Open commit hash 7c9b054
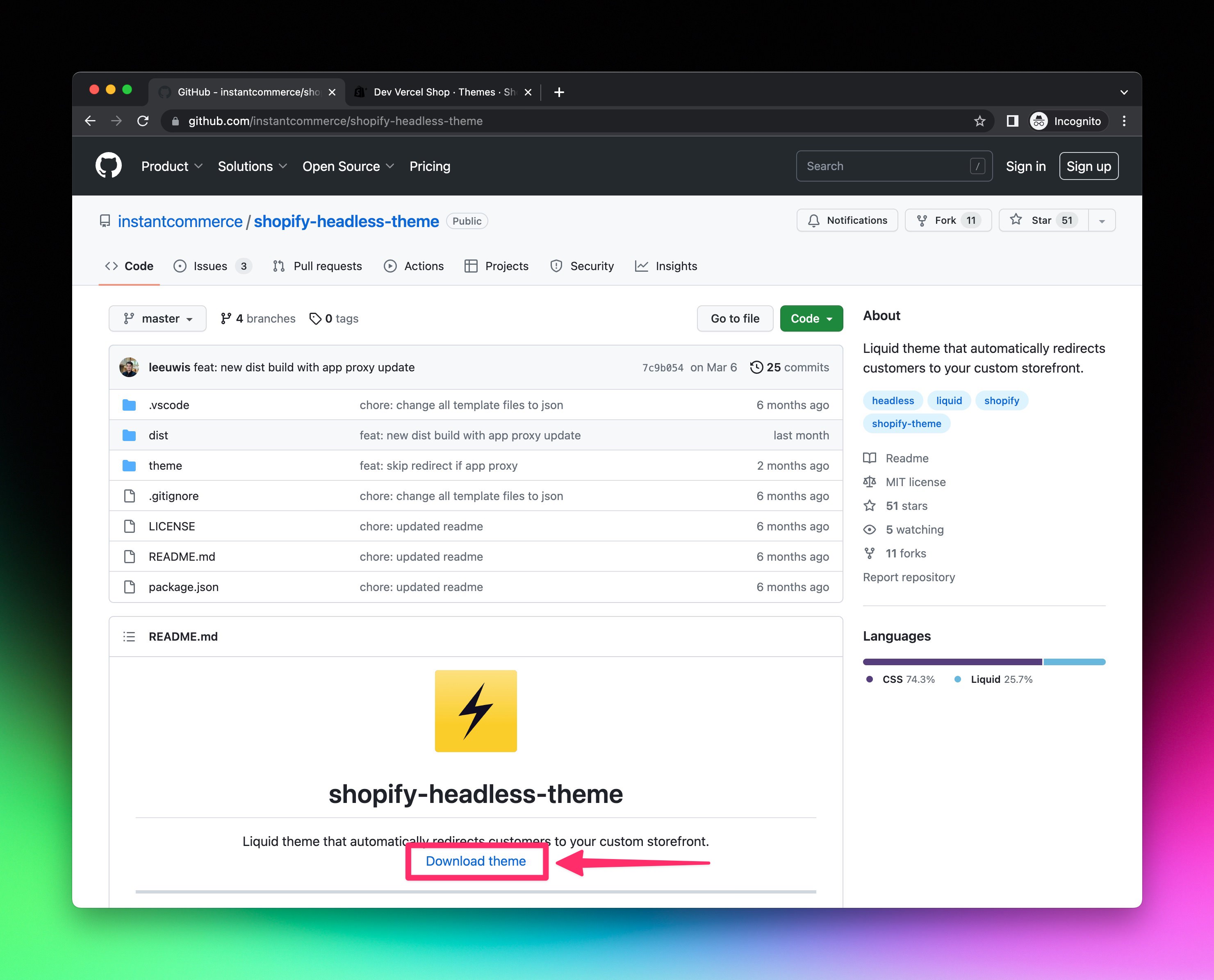 (662, 368)
